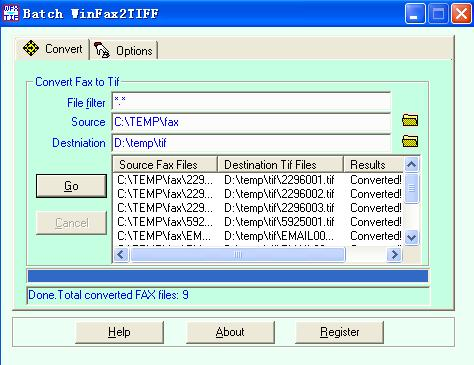Click the Destination Tif Files column header

click(x=280, y=165)
